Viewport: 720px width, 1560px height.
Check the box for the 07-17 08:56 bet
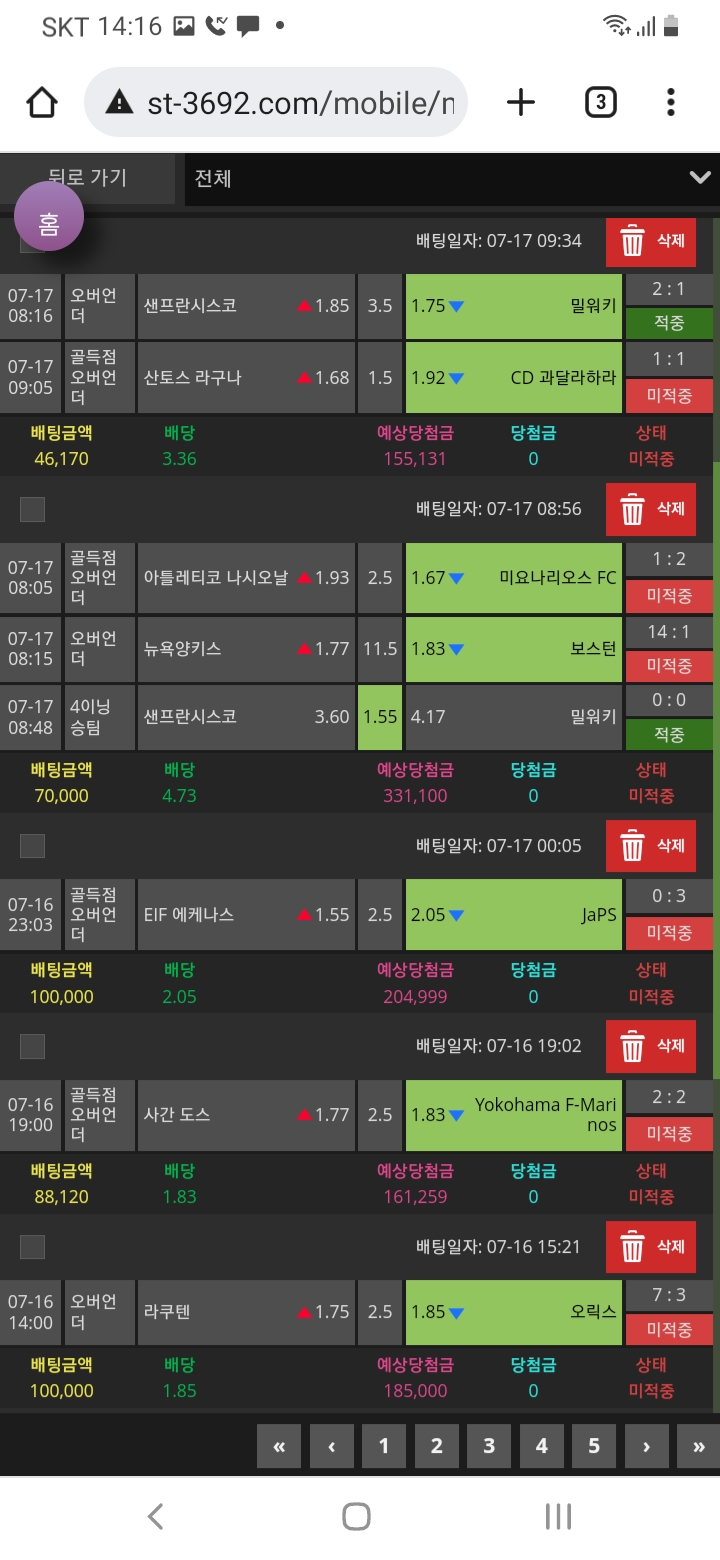tap(32, 509)
